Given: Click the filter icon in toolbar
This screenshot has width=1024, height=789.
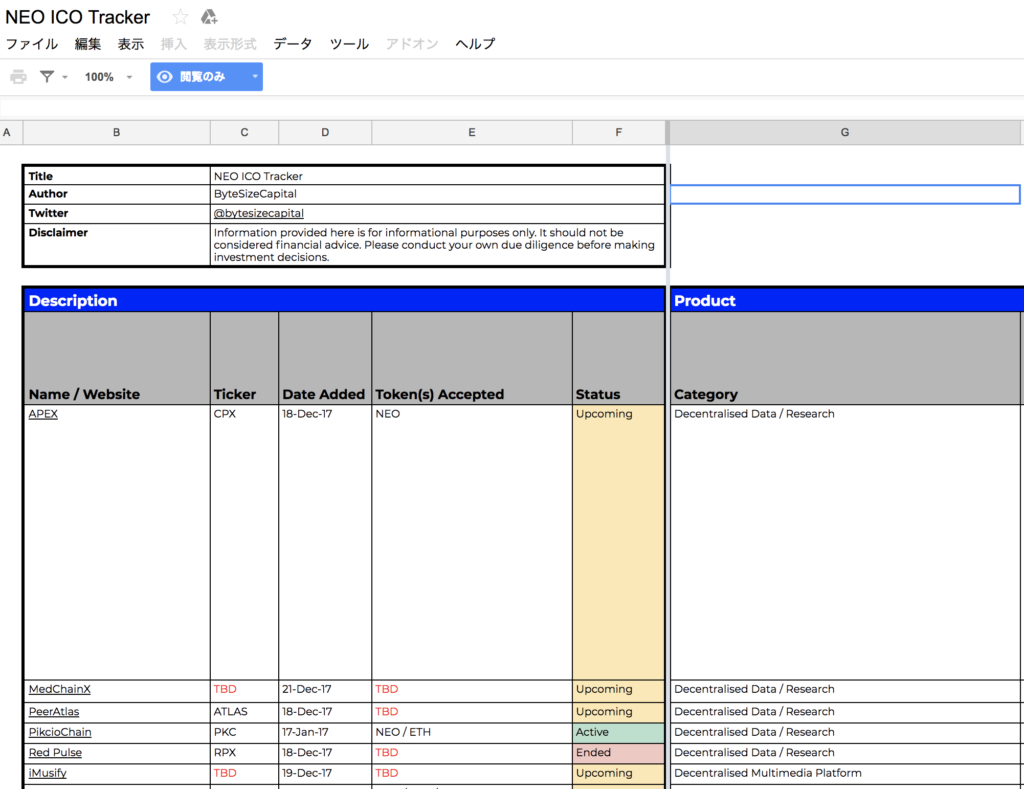Looking at the screenshot, I should [x=47, y=77].
